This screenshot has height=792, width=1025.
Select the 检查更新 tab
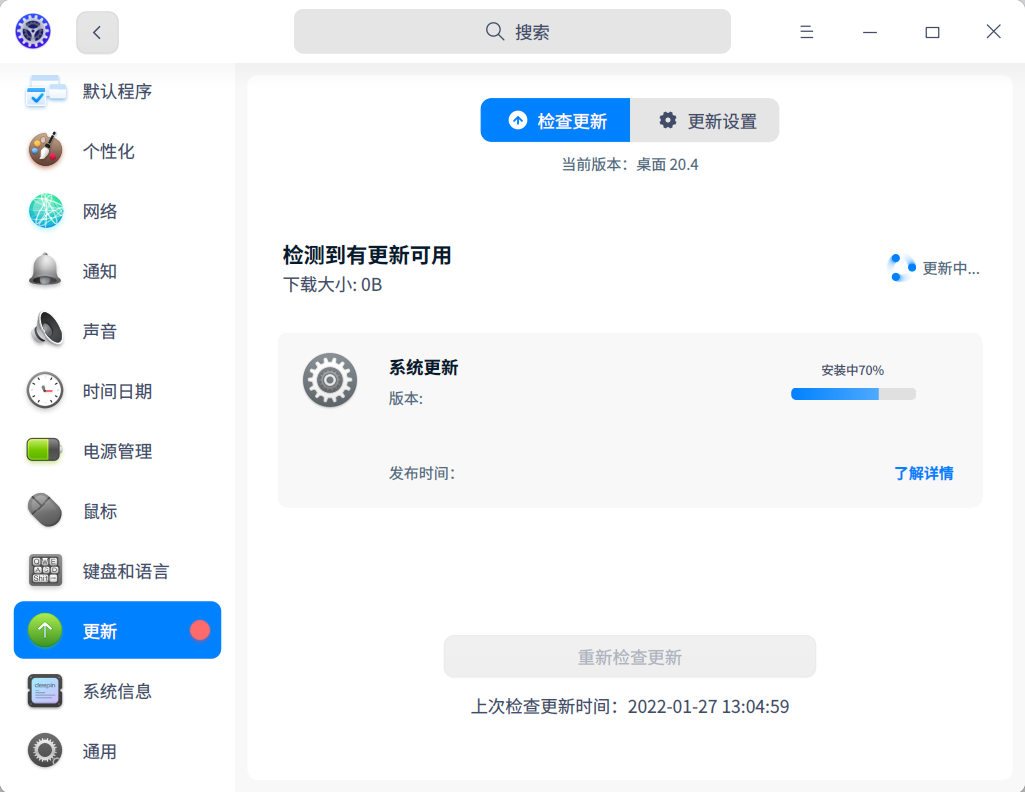pos(555,120)
